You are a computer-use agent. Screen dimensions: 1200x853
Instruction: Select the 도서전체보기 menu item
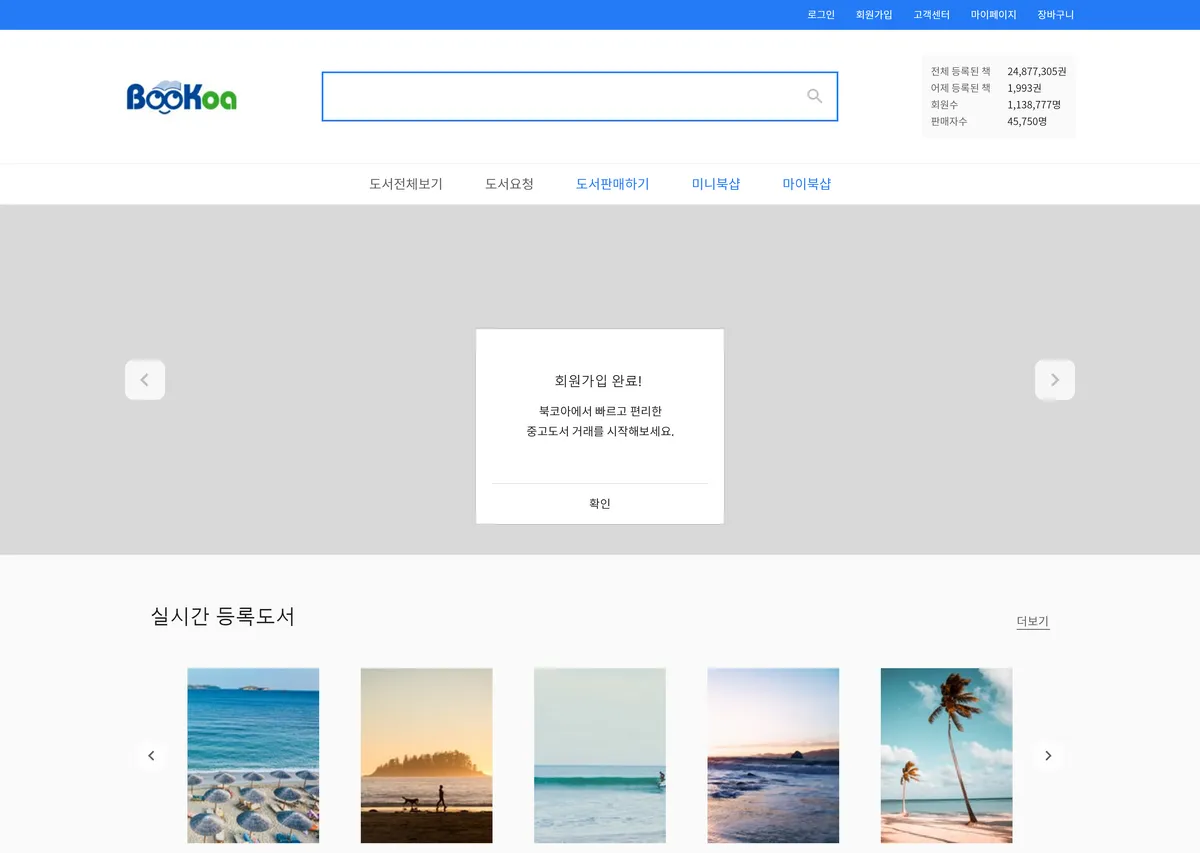pyautogui.click(x=405, y=184)
